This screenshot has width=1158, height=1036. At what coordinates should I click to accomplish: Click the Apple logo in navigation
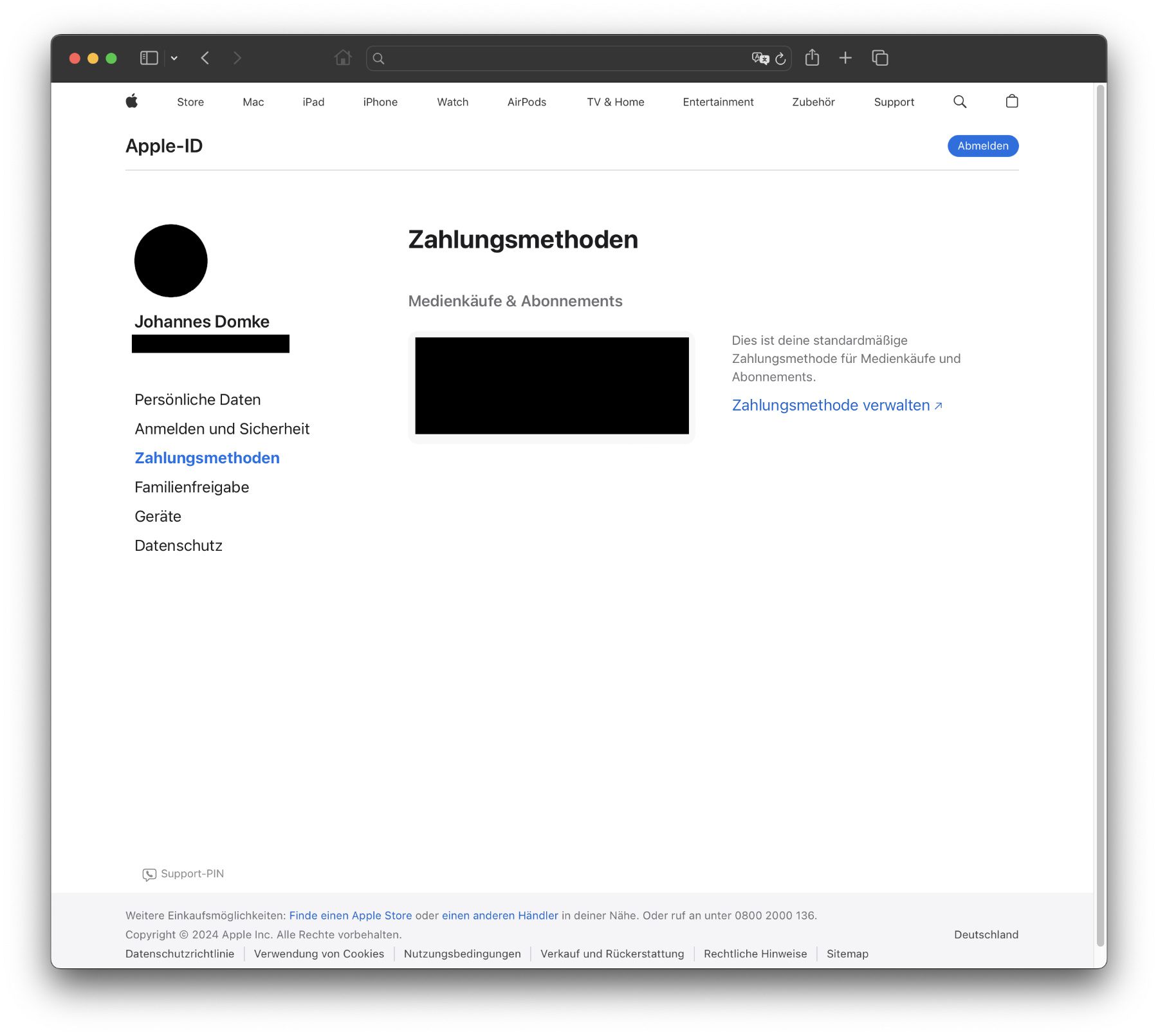[x=132, y=101]
